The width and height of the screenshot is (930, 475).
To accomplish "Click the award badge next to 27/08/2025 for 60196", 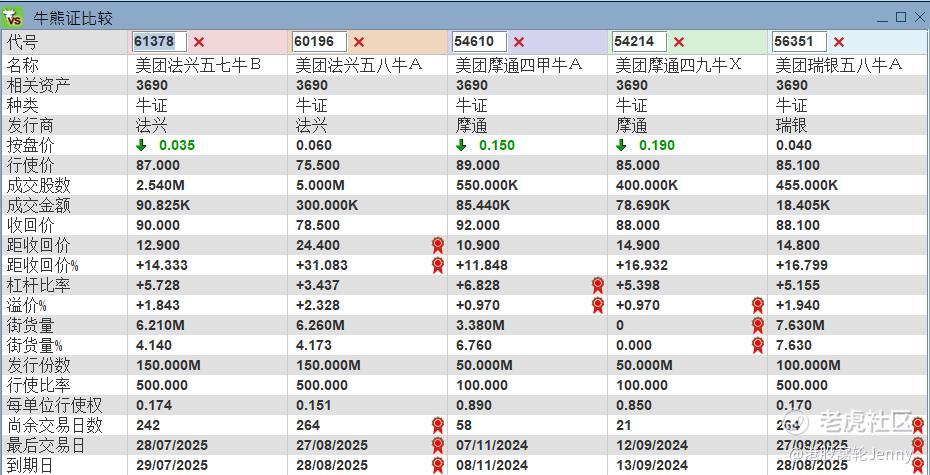I will pos(438,445).
